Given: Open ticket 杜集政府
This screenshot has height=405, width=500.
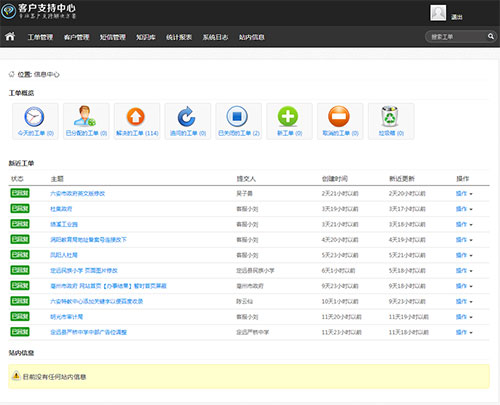Looking at the screenshot, I should (x=61, y=209).
